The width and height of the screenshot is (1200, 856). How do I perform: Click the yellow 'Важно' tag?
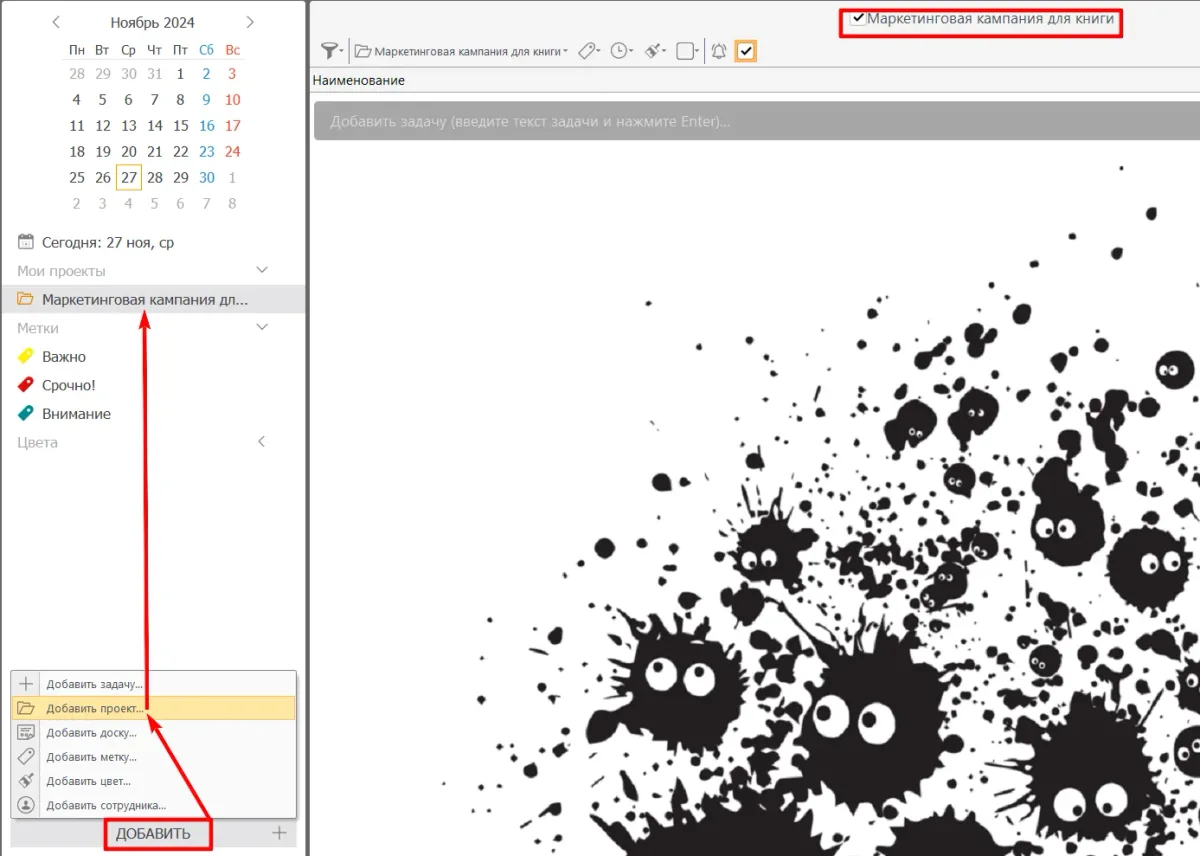(x=64, y=357)
